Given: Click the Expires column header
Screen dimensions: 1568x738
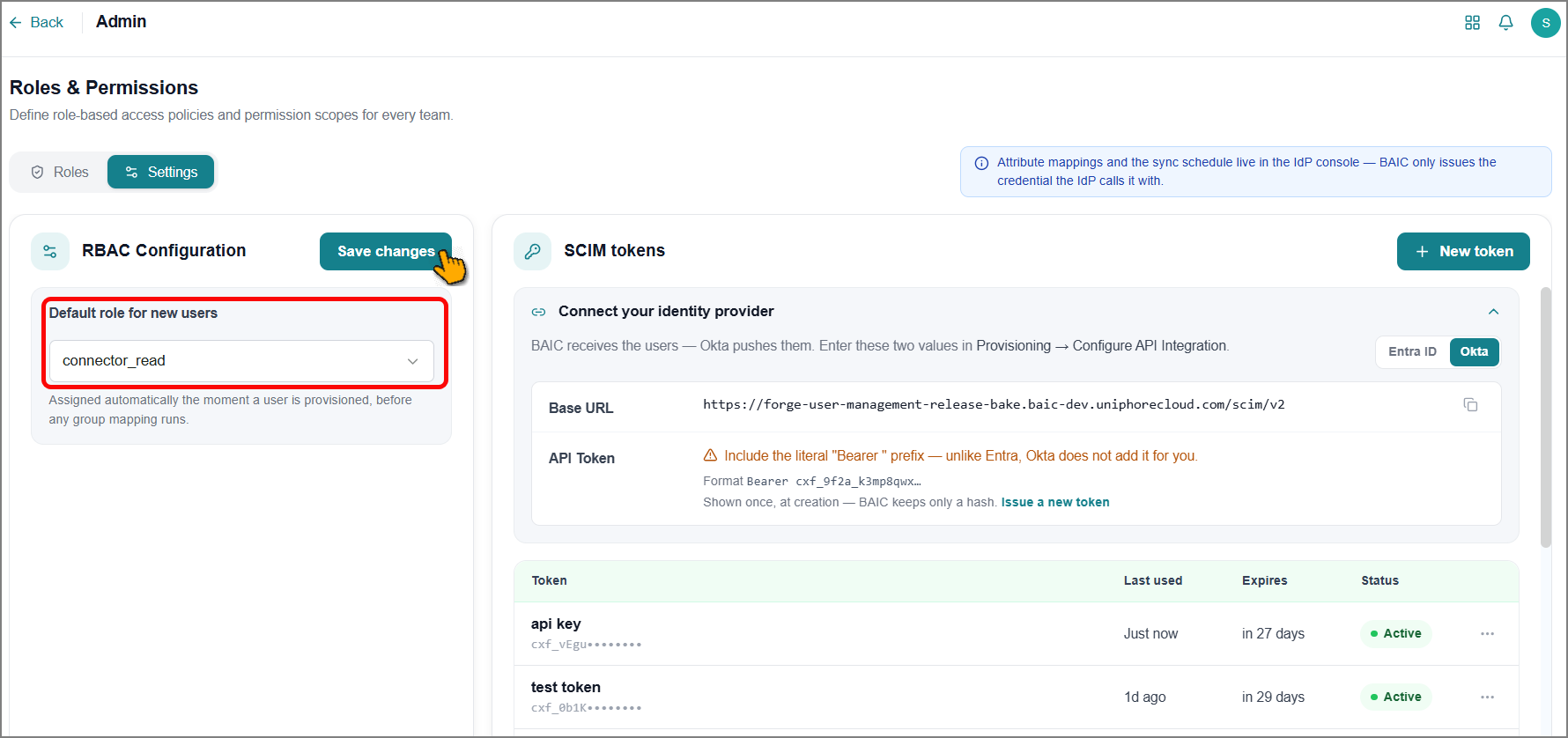Looking at the screenshot, I should (x=1264, y=580).
